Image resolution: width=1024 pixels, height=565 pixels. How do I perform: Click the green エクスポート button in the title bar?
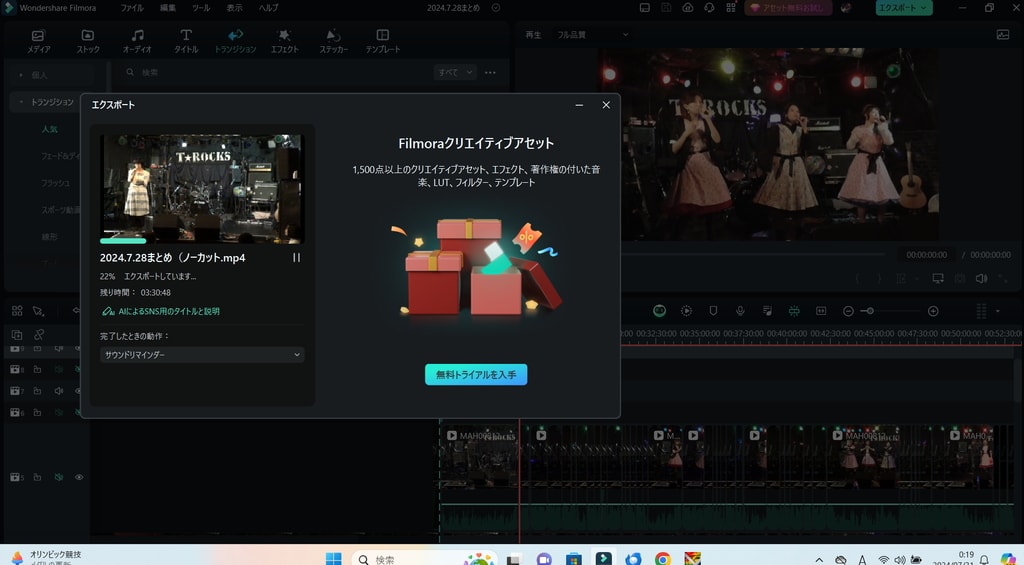[904, 8]
